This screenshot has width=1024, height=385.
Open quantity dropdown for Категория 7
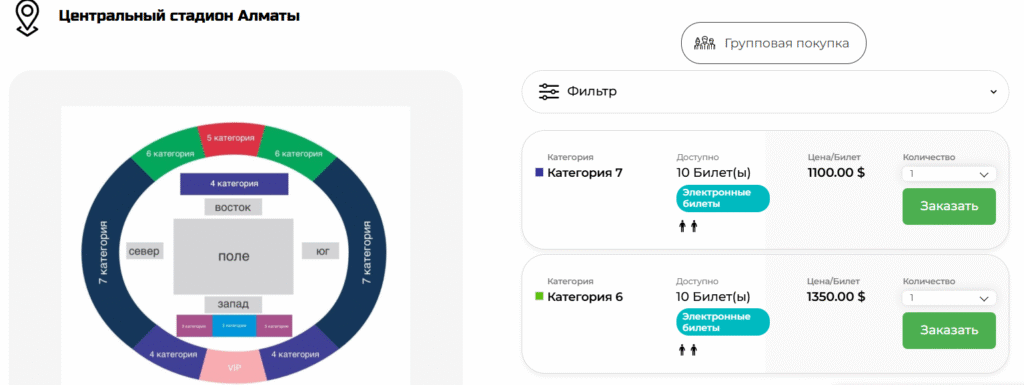tap(949, 174)
